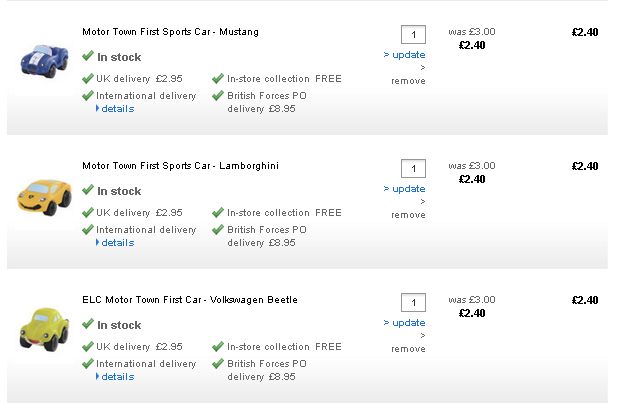Open Motor Town First Sports Car - Lamborghini
Screen dimensions: 621x404
point(180,166)
